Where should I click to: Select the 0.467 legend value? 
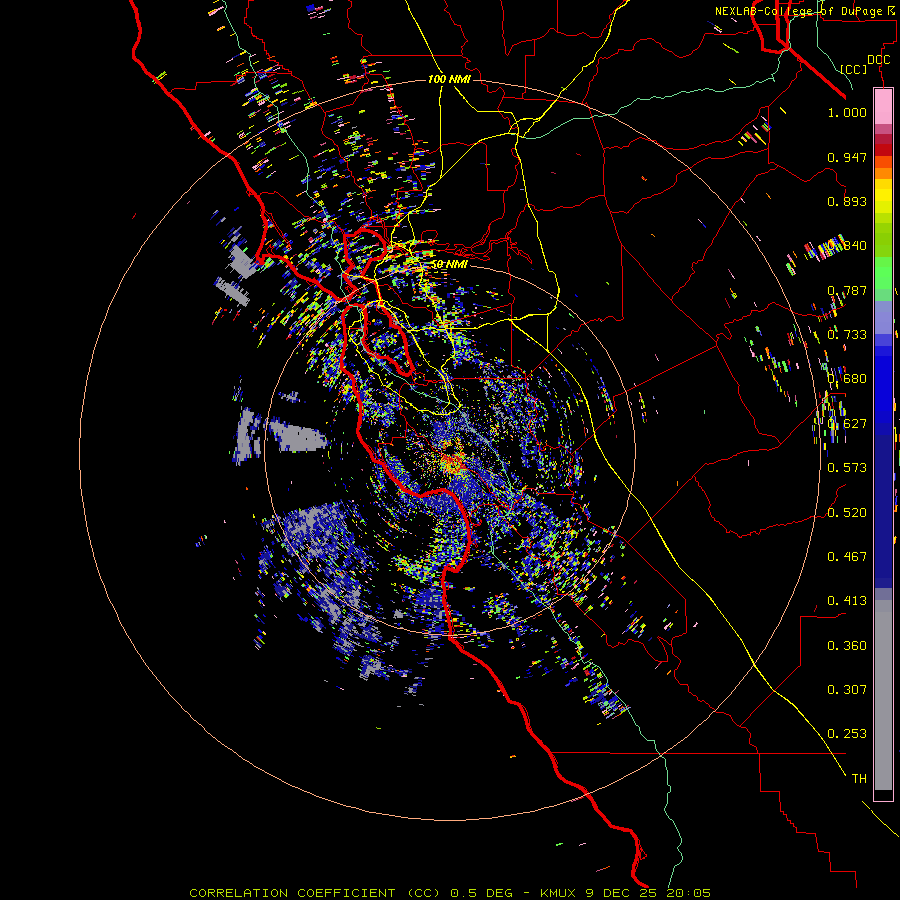click(847, 557)
